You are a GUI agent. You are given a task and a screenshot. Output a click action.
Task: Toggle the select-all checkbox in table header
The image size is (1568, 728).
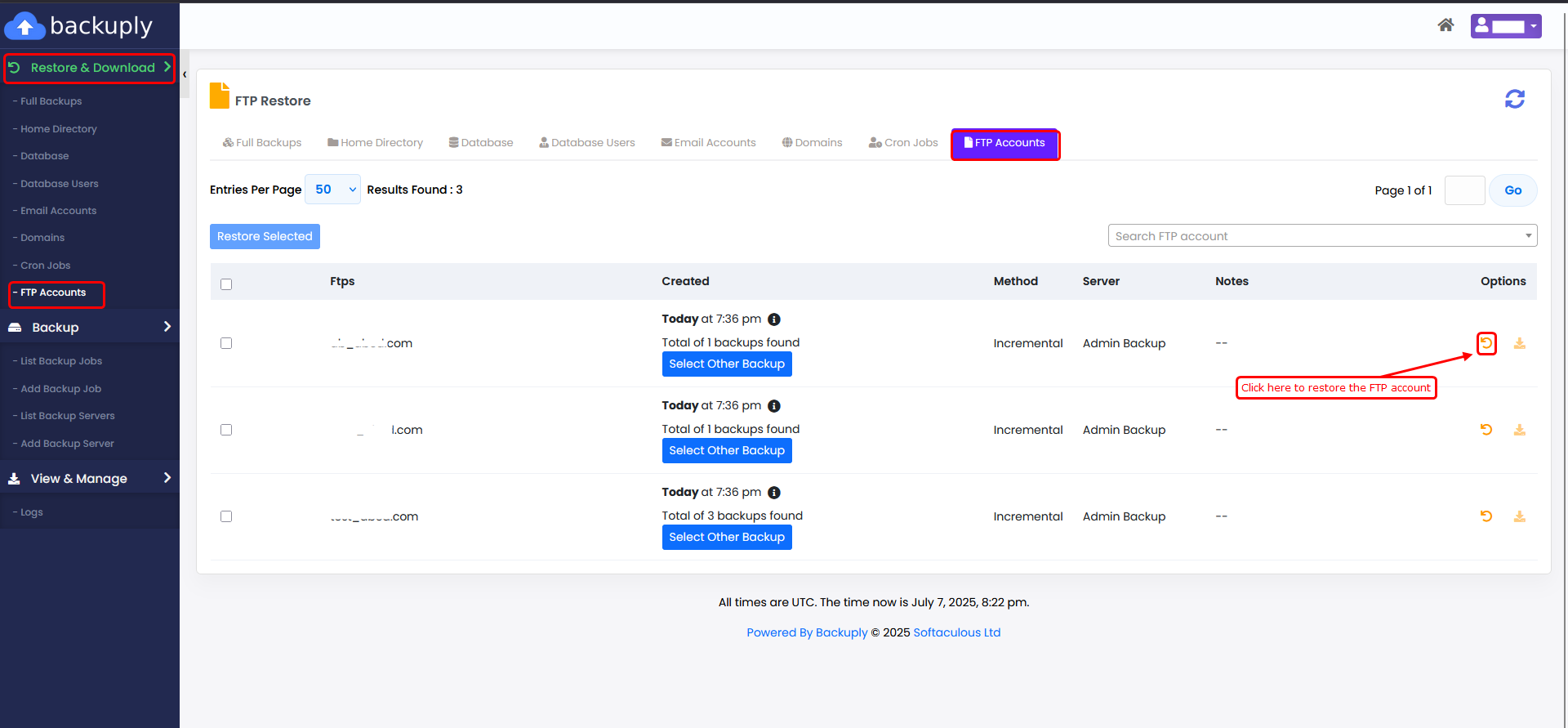[226, 284]
